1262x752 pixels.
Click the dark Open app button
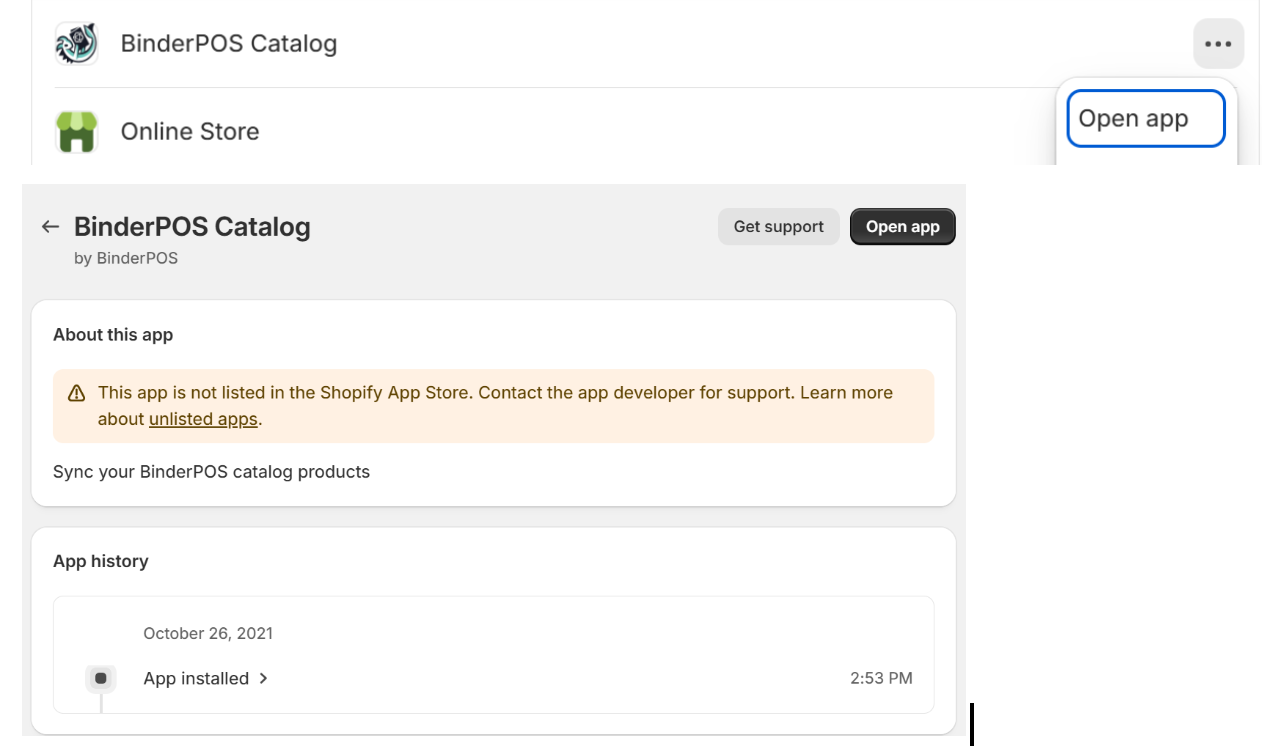point(903,227)
